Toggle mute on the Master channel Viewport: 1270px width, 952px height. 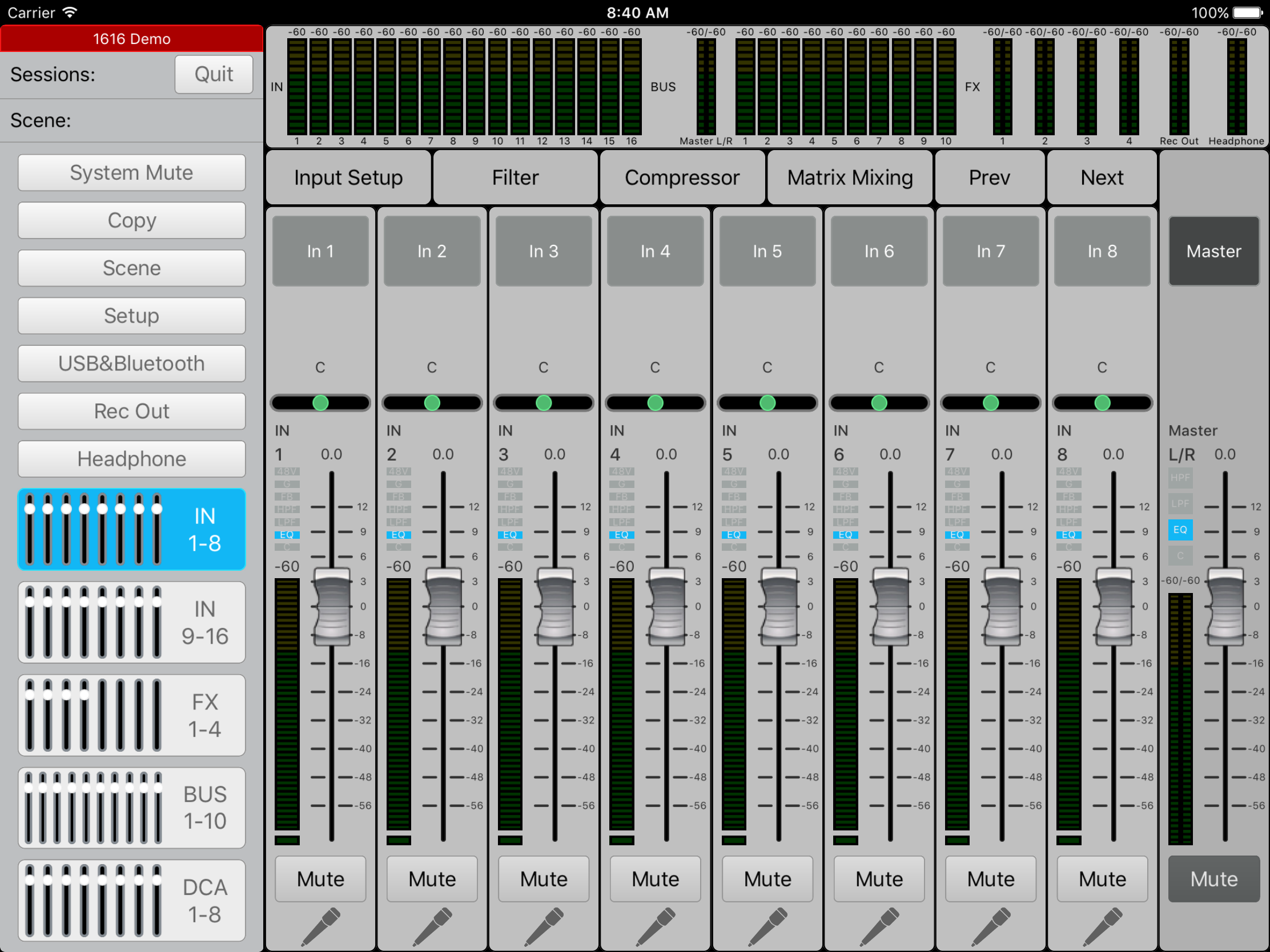click(x=1213, y=878)
